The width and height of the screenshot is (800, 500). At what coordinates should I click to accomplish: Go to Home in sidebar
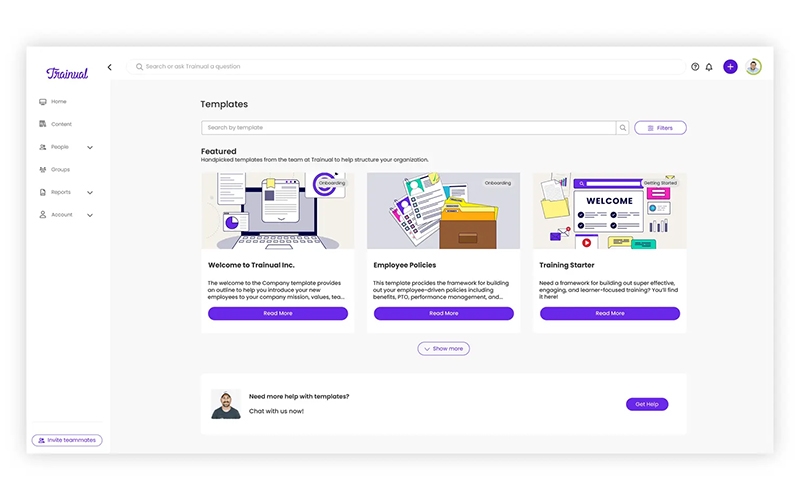(59, 102)
